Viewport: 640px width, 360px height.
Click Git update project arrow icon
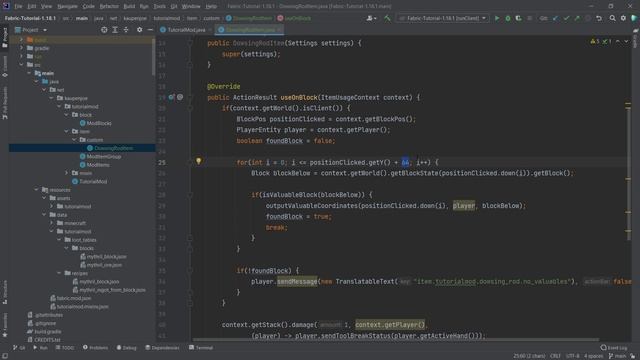[556, 18]
